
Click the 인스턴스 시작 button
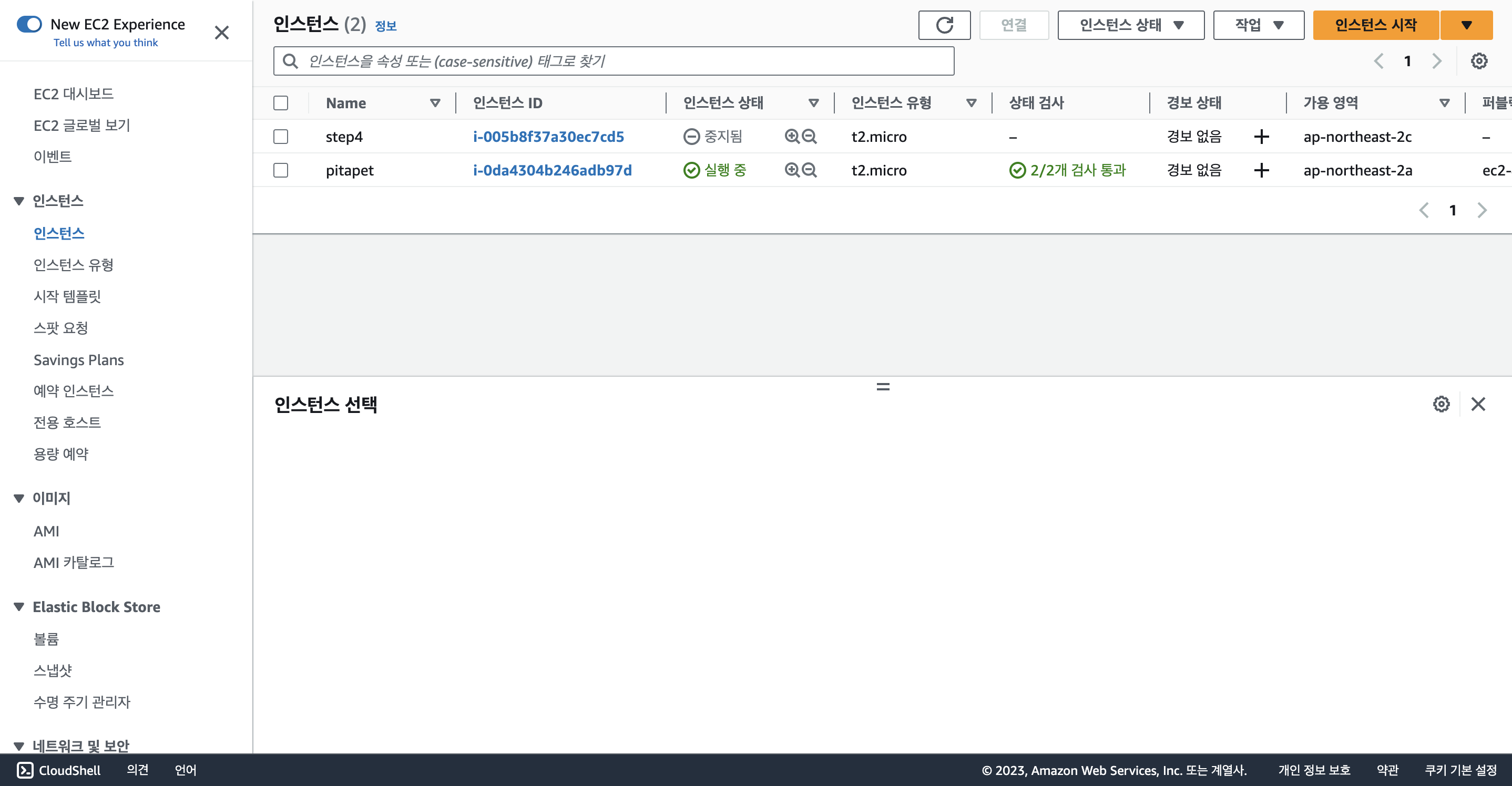1375,25
